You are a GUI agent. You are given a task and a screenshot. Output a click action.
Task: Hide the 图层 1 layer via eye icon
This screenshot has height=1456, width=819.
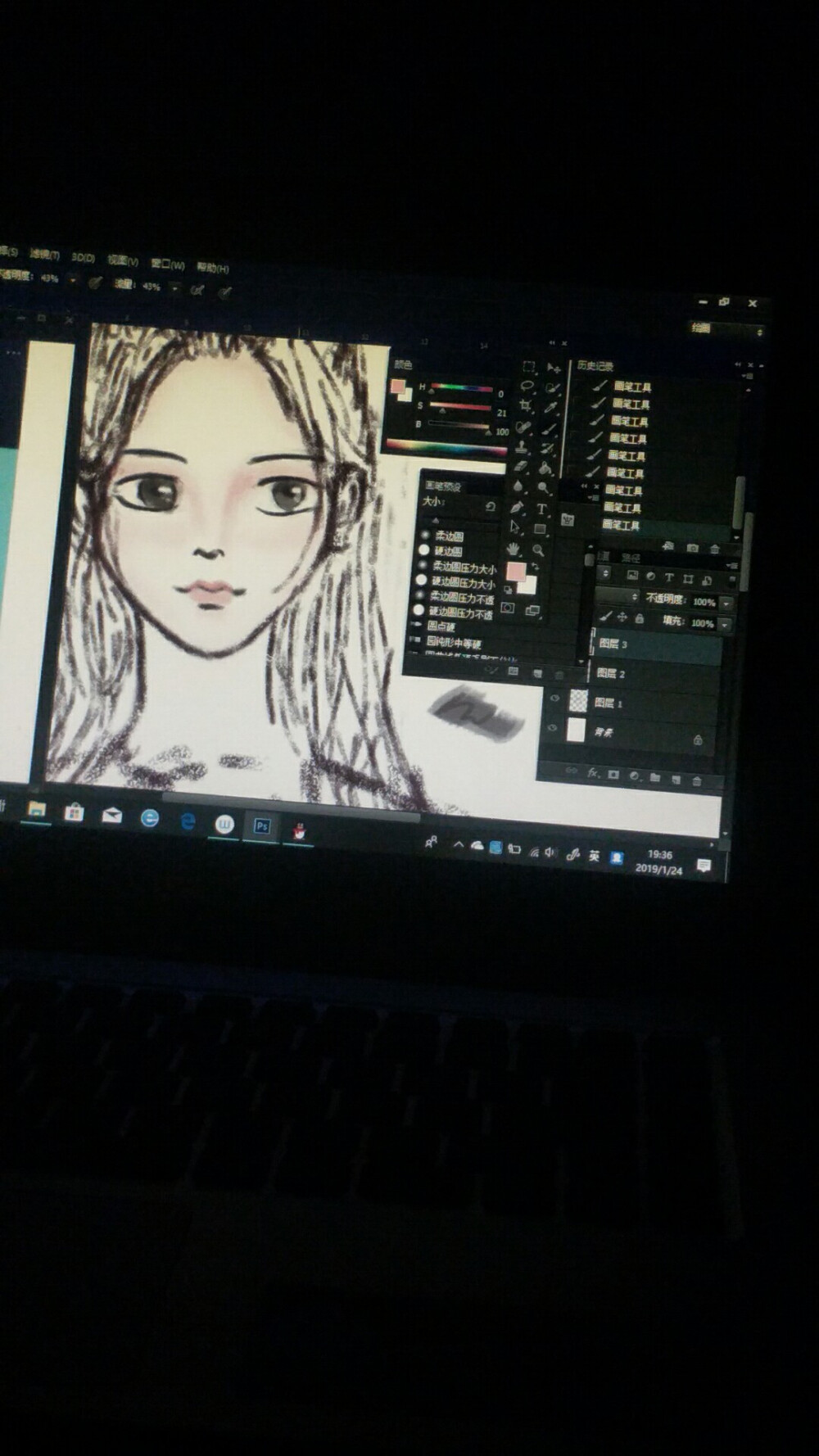pos(554,699)
